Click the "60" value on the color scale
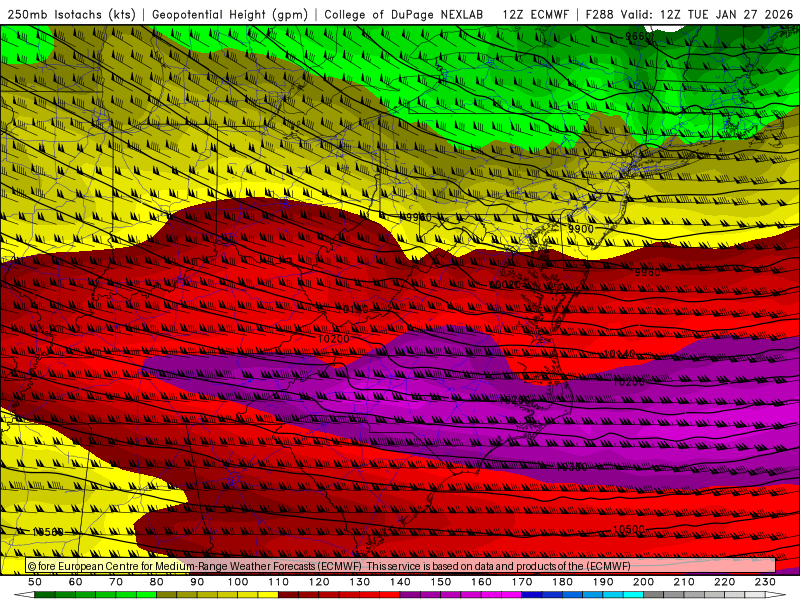Image resolution: width=800 pixels, height=600 pixels. pos(75,582)
